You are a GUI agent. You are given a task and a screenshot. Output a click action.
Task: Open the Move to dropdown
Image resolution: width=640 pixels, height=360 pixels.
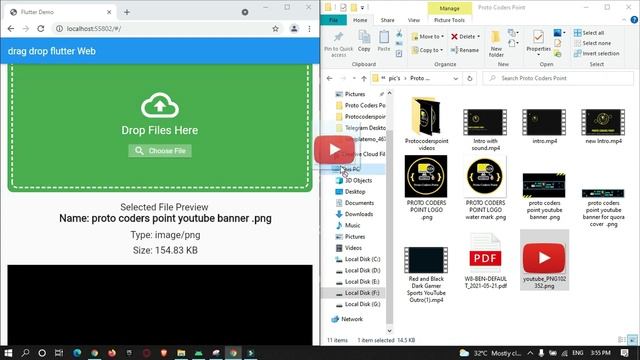pos(428,36)
